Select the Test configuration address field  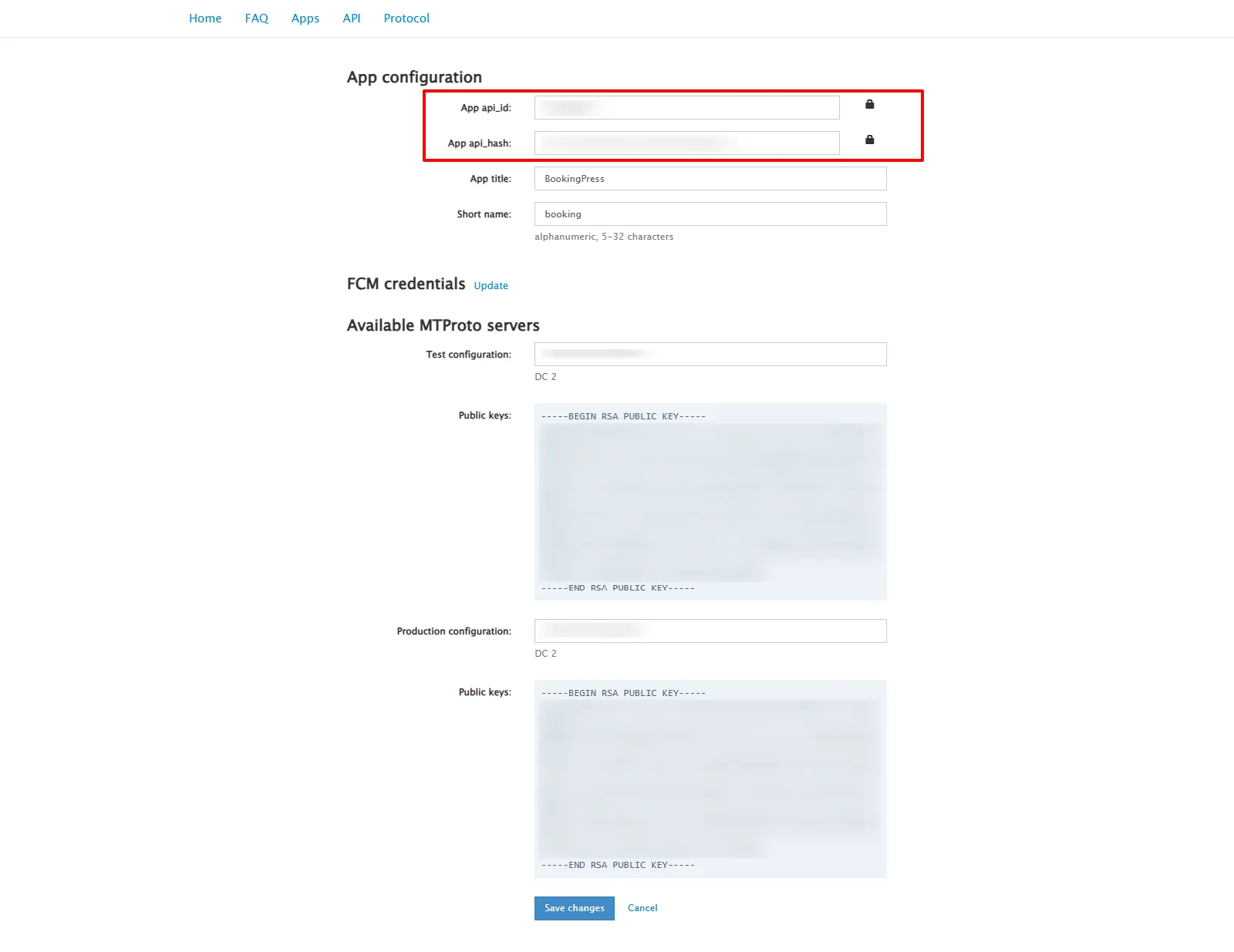[710, 355]
